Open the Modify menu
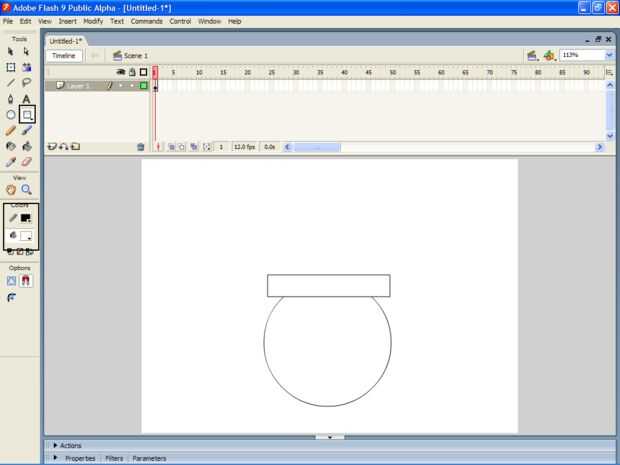The width and height of the screenshot is (620, 465). 93,21
